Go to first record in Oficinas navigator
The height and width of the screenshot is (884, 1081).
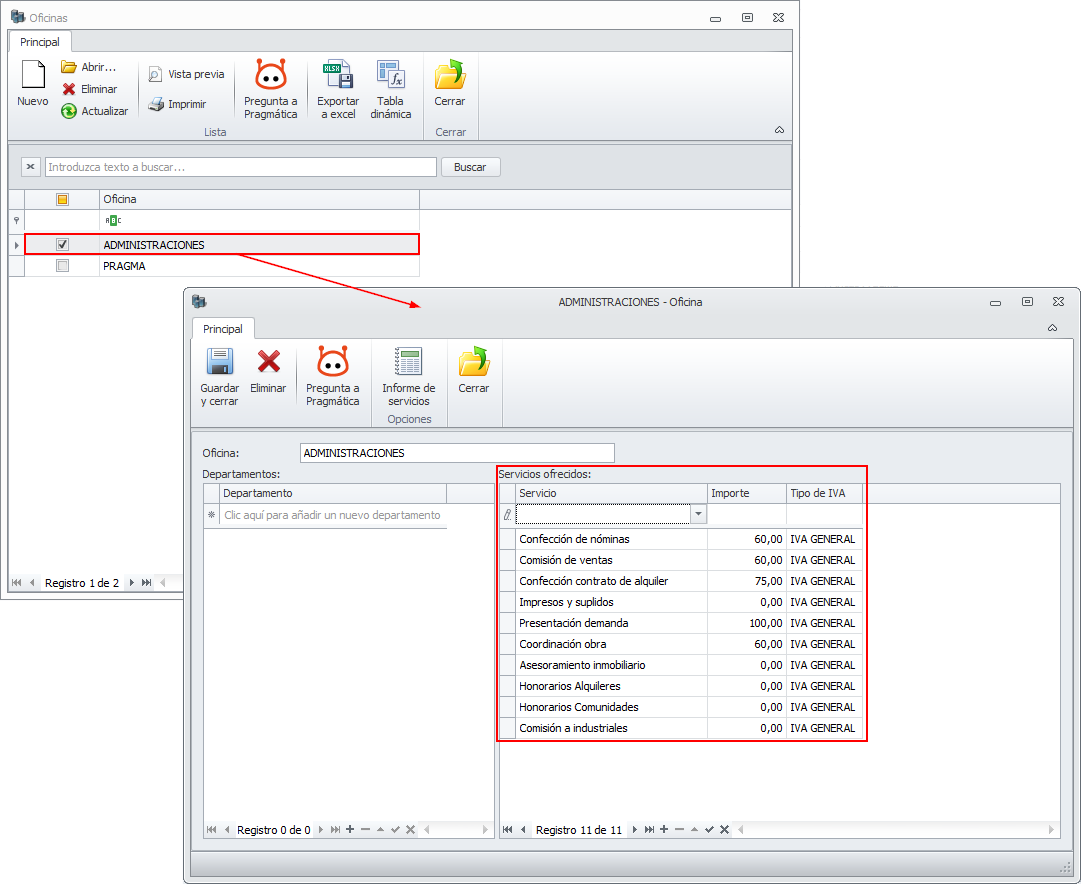coord(17,583)
